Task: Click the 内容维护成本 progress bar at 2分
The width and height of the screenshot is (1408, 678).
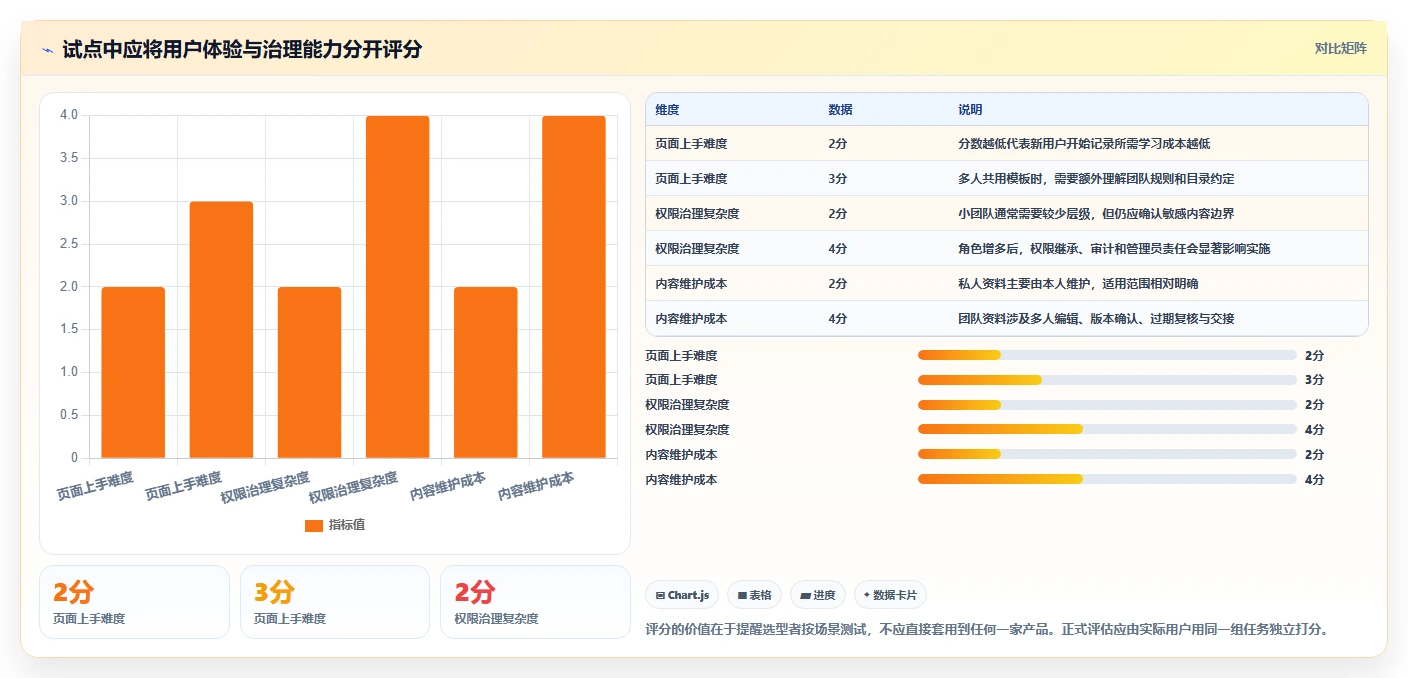Action: point(1107,455)
